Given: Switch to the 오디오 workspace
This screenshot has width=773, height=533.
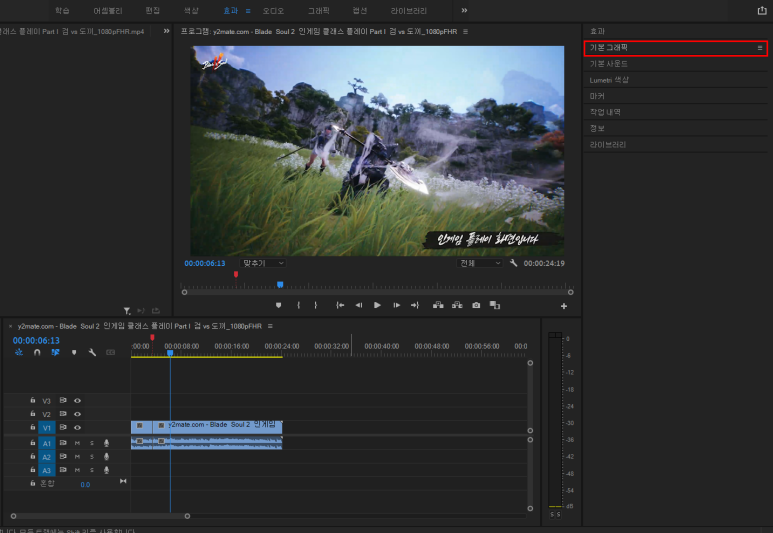Looking at the screenshot, I should point(273,10).
